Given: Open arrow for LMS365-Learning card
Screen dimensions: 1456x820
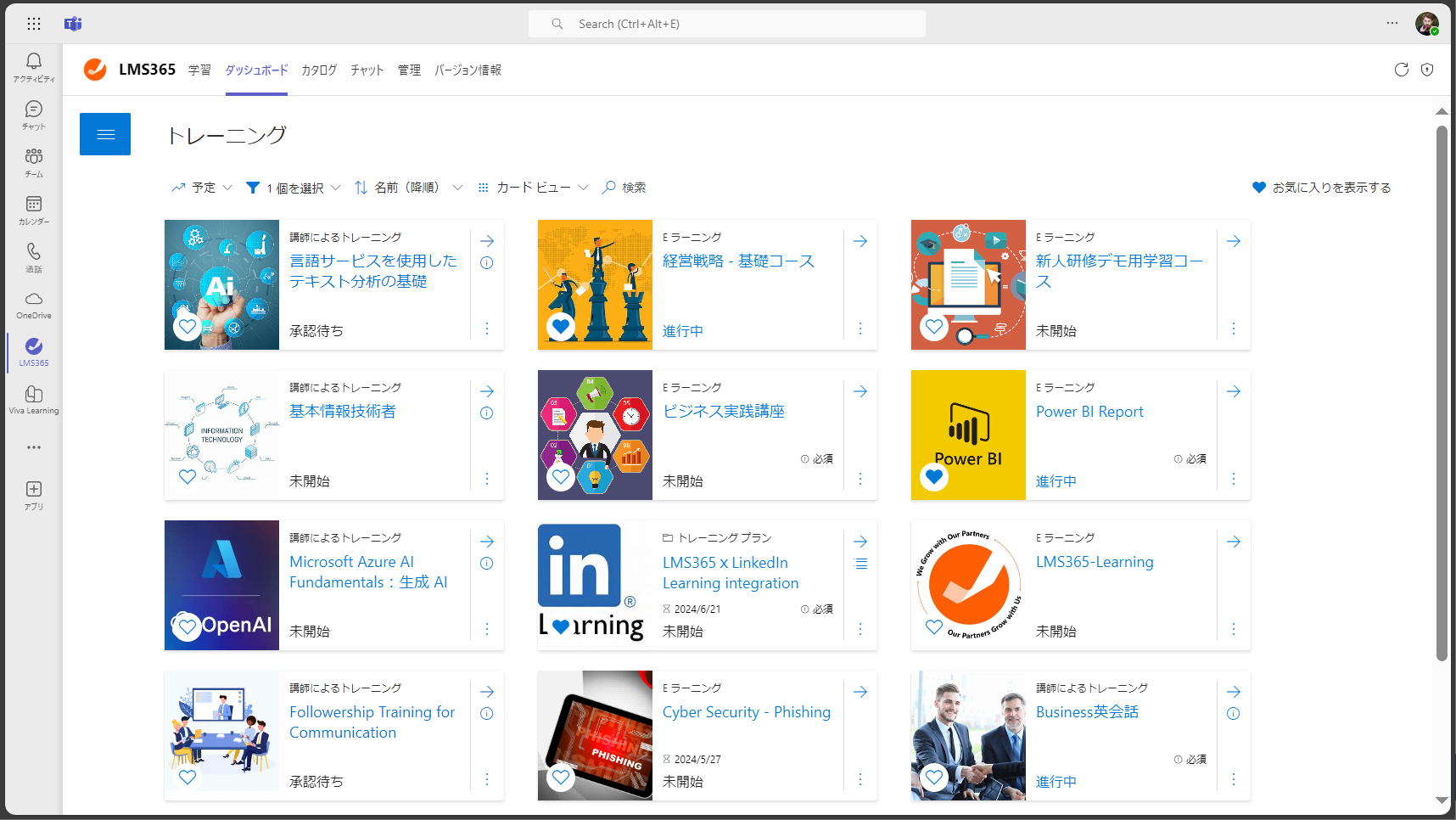Looking at the screenshot, I should [x=1234, y=542].
